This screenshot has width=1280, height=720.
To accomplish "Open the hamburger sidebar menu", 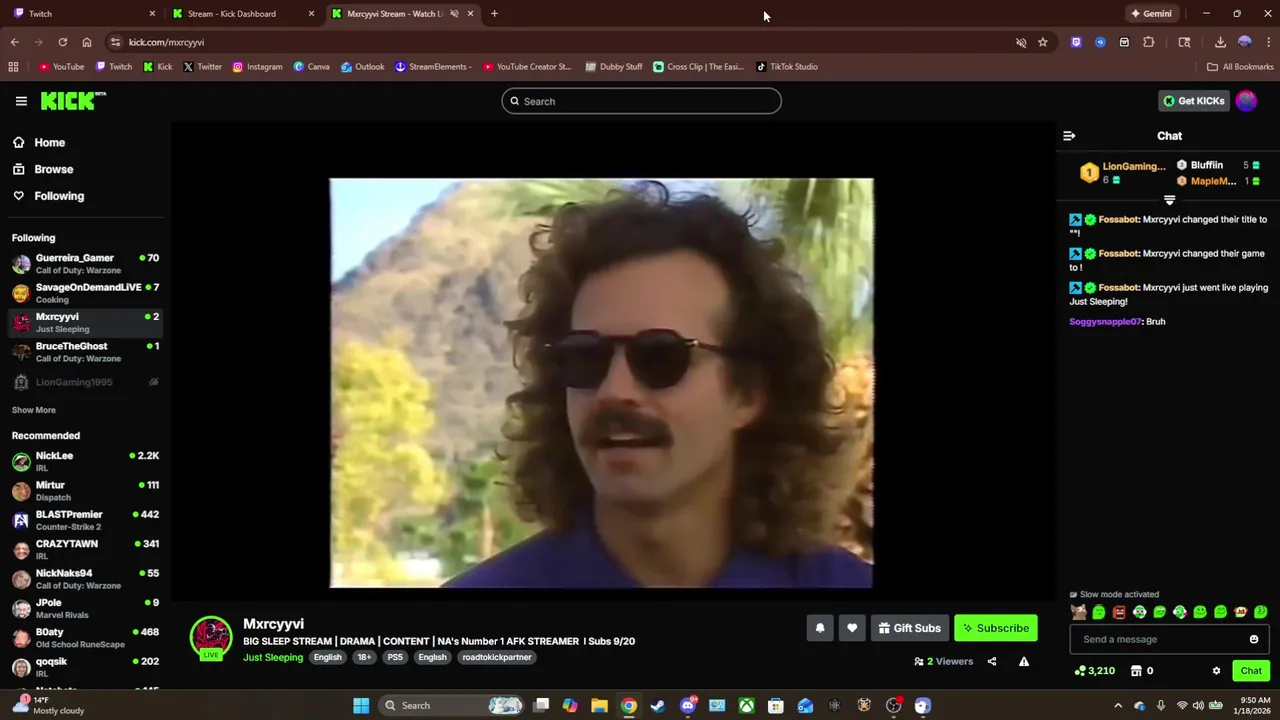I will 21,101.
